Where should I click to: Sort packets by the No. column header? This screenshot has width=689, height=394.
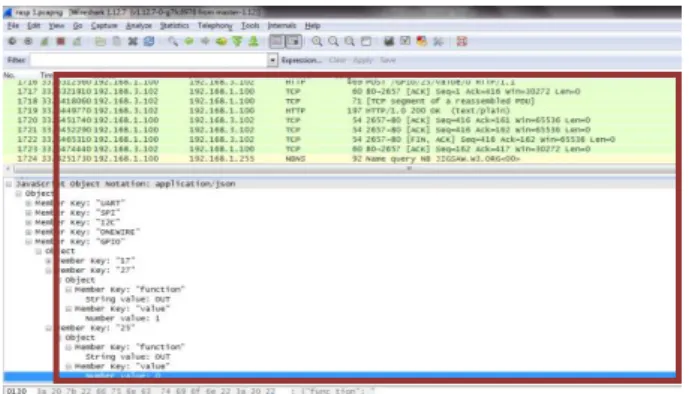click(x=9, y=75)
